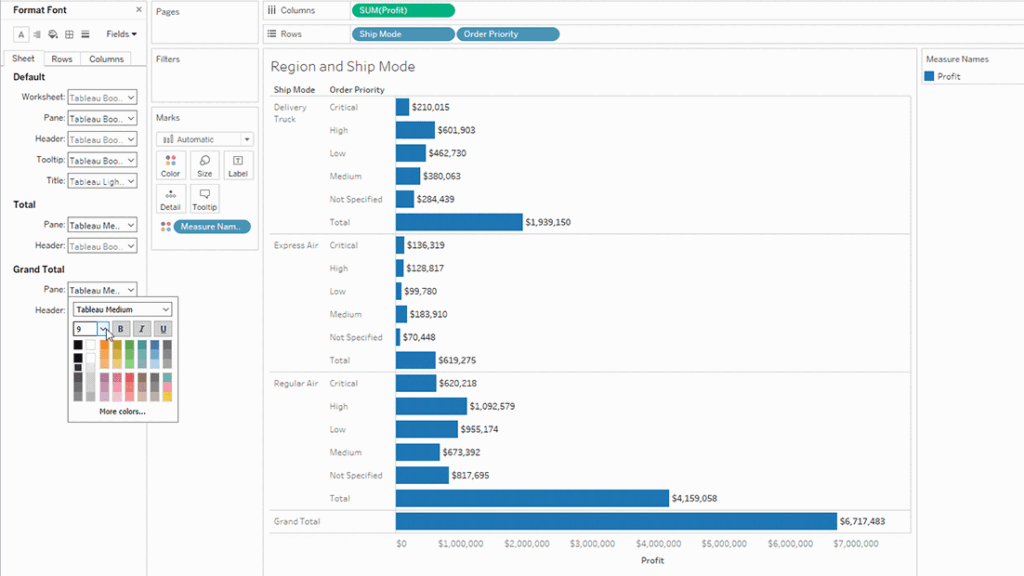This screenshot has height=576, width=1024.
Task: Toggle underline in the font formatting popup
Action: pyautogui.click(x=163, y=328)
